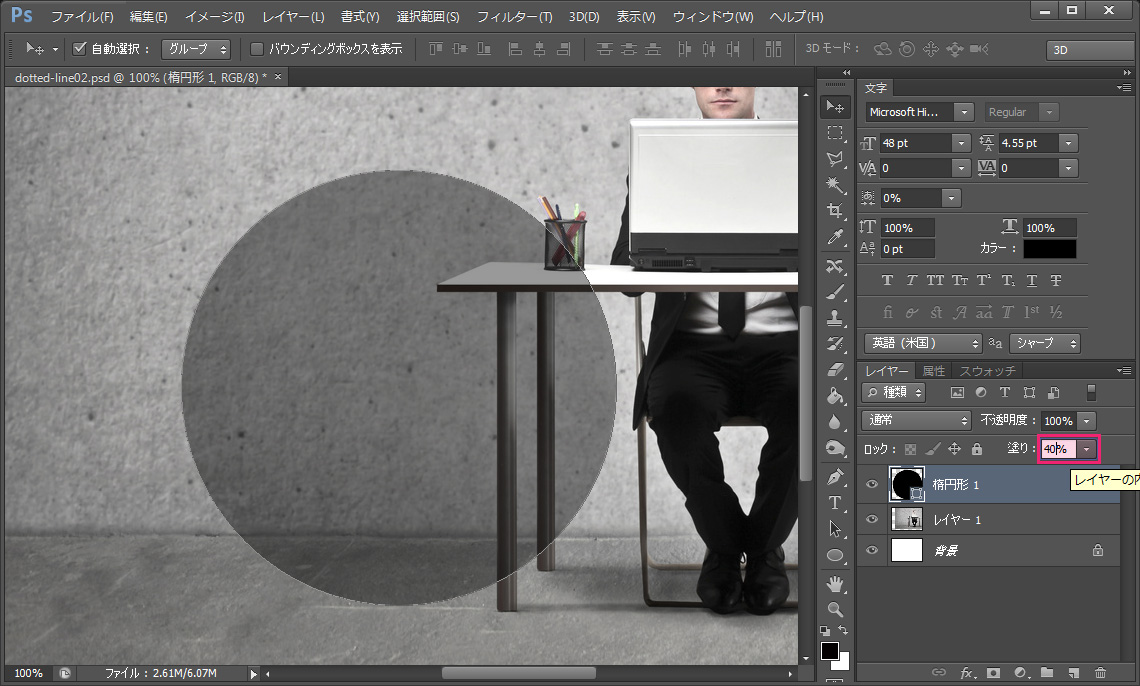Click the delete layer trash icon
This screenshot has height=686, width=1140.
click(1100, 673)
